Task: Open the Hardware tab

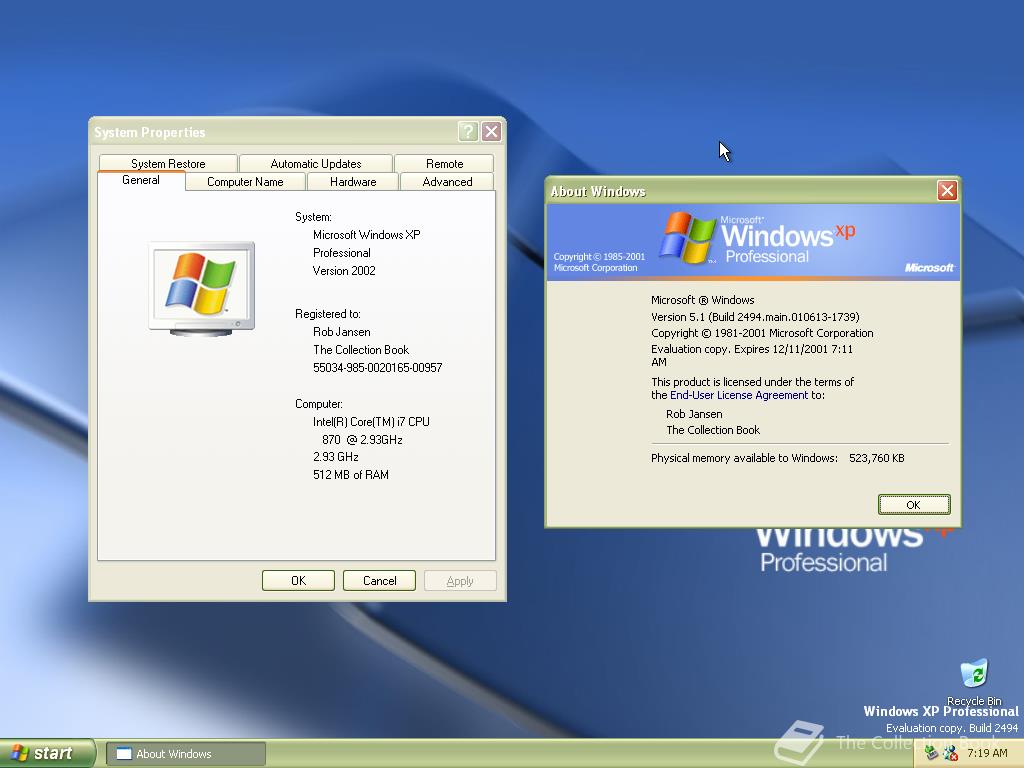Action: (353, 182)
